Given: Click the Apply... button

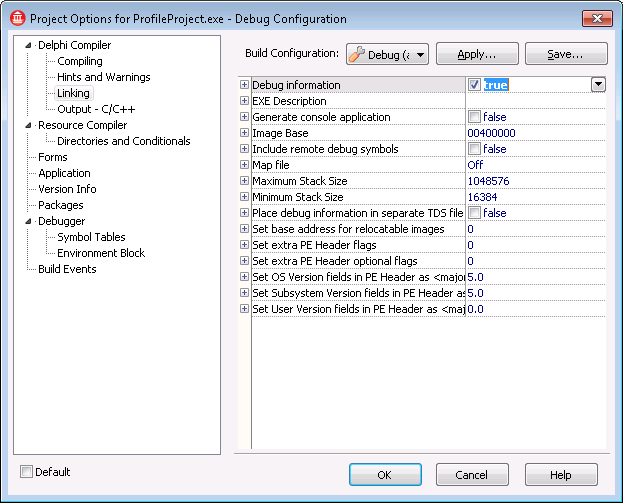Looking at the screenshot, I should 477,54.
